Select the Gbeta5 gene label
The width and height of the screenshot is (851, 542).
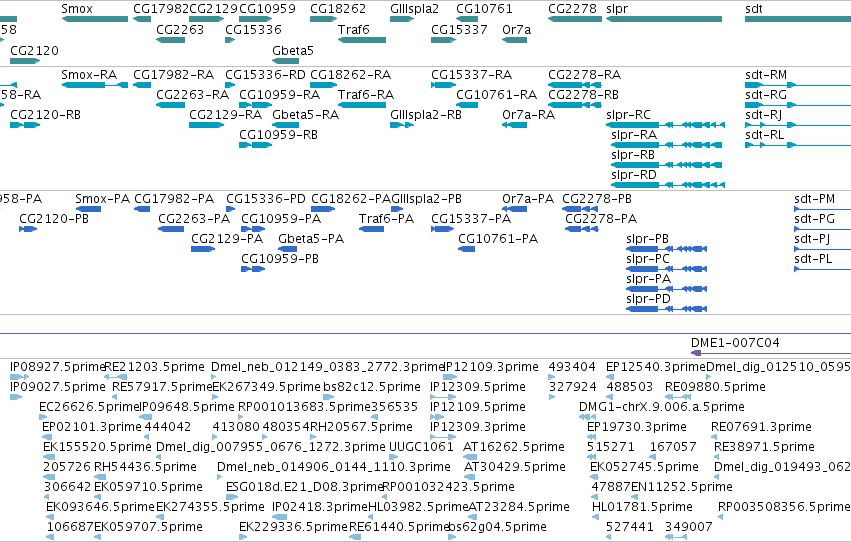pos(293,50)
